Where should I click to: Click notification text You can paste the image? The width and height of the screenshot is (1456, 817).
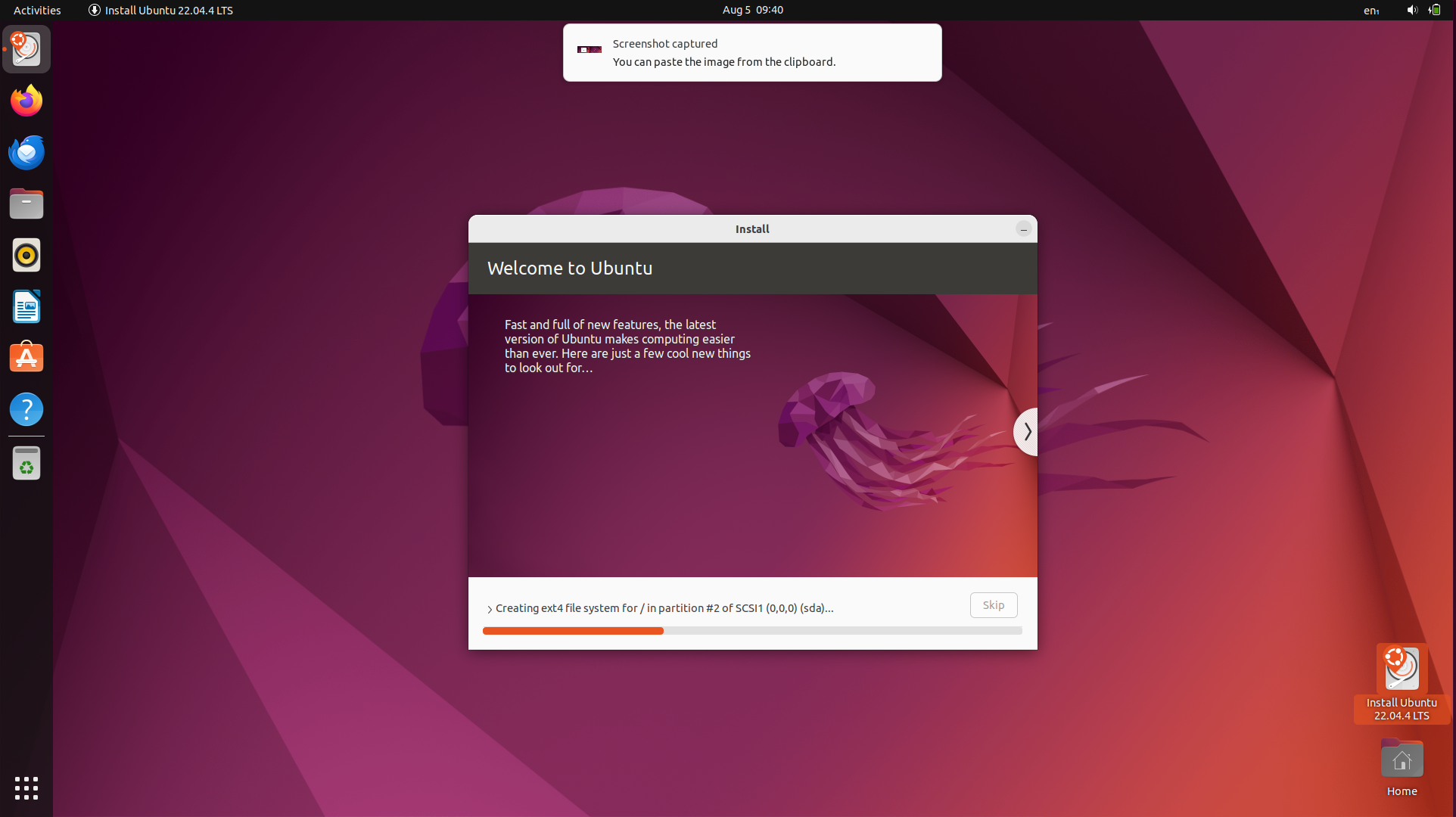[724, 62]
